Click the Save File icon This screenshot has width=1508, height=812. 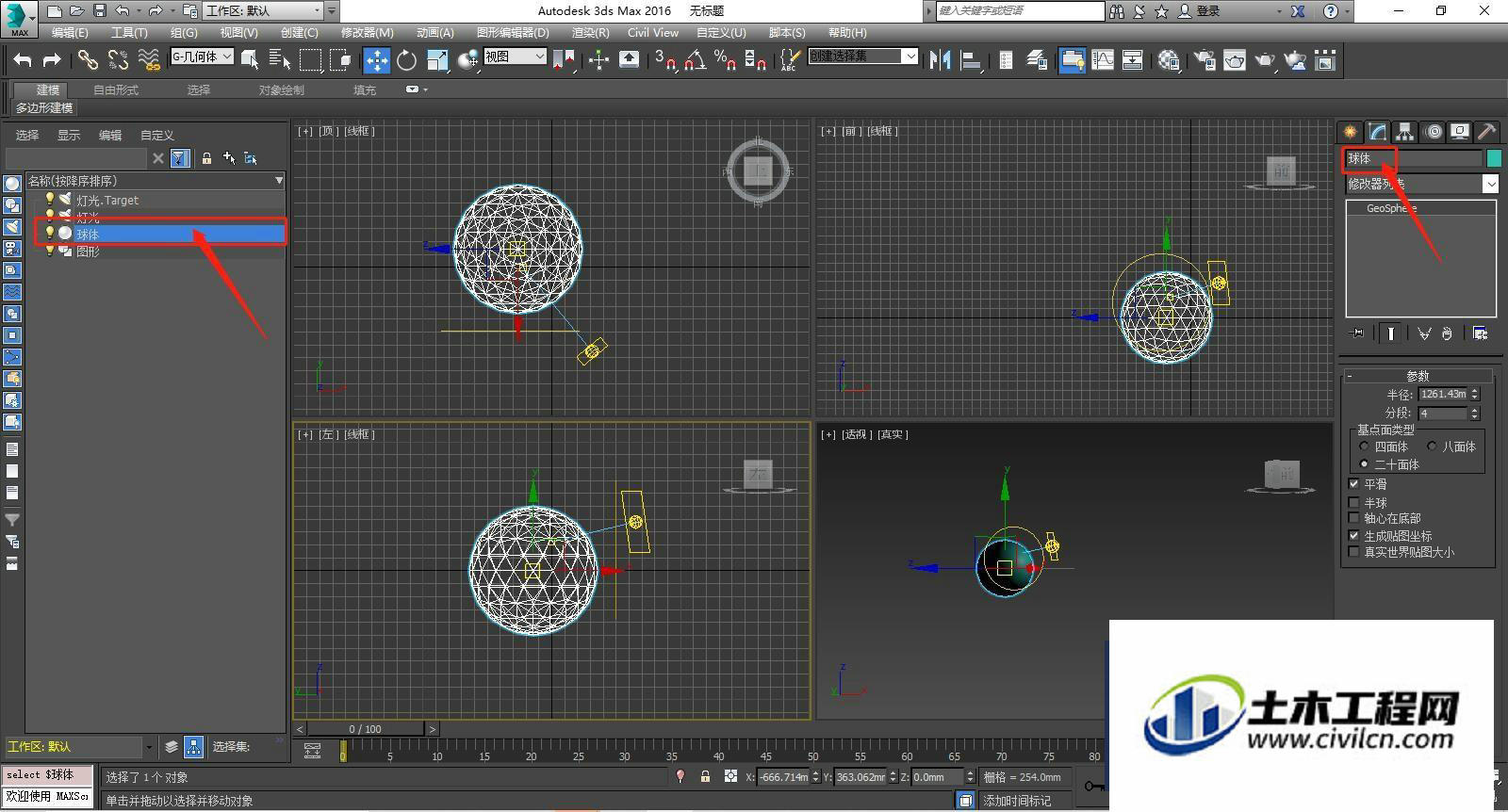[100, 11]
